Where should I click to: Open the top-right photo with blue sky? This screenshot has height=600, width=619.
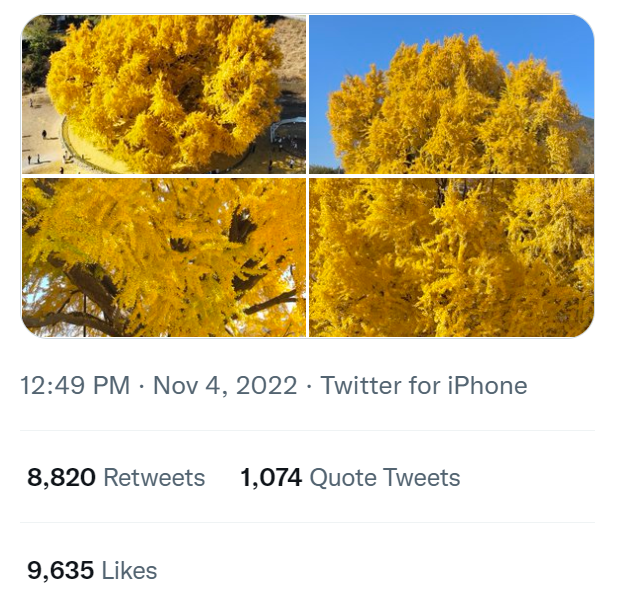tap(451, 94)
